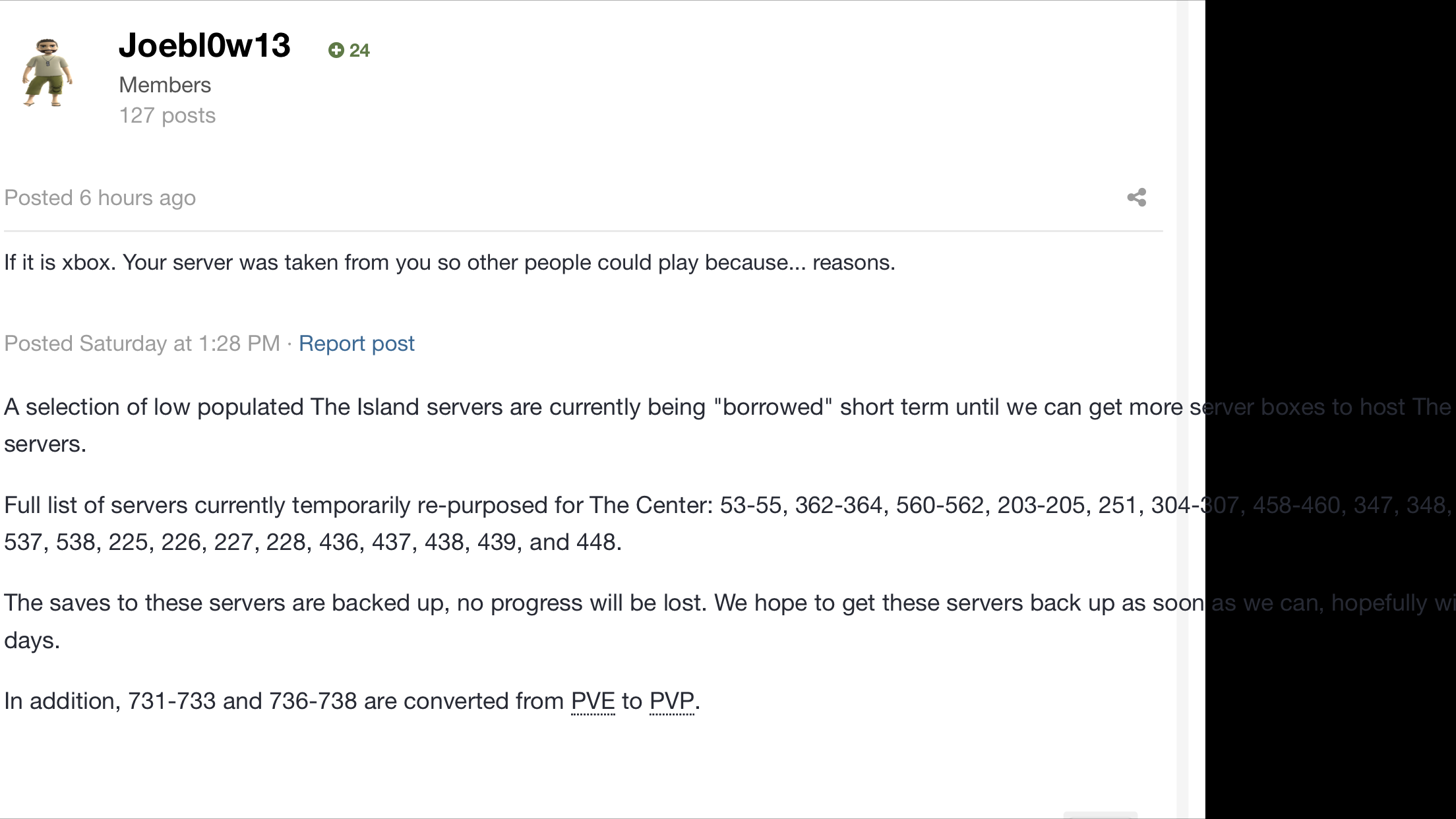Image resolution: width=1456 pixels, height=819 pixels.
Task: Click the underlined PVE abbreviation
Action: point(593,701)
